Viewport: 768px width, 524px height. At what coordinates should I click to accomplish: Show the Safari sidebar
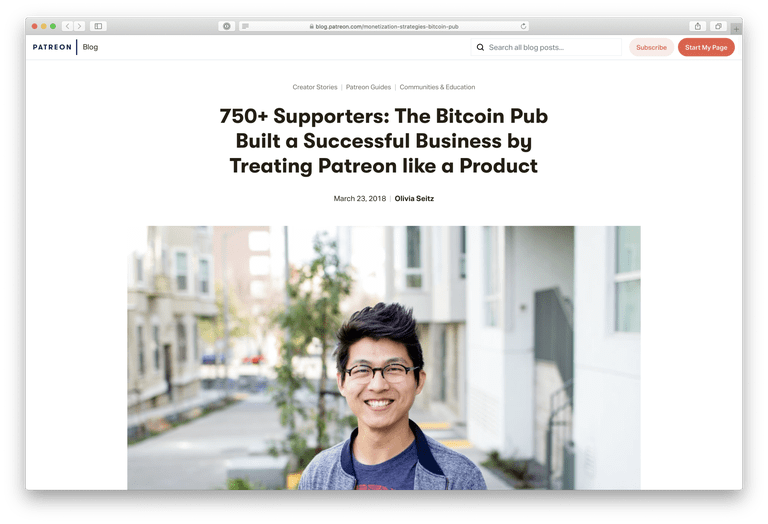click(98, 26)
